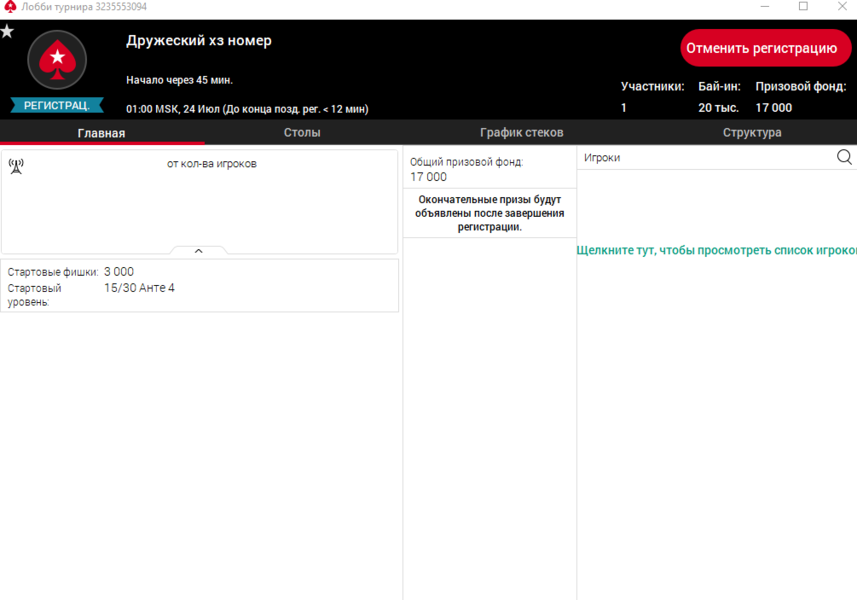Click the link to view player list
857x600 pixels.
click(x=716, y=251)
